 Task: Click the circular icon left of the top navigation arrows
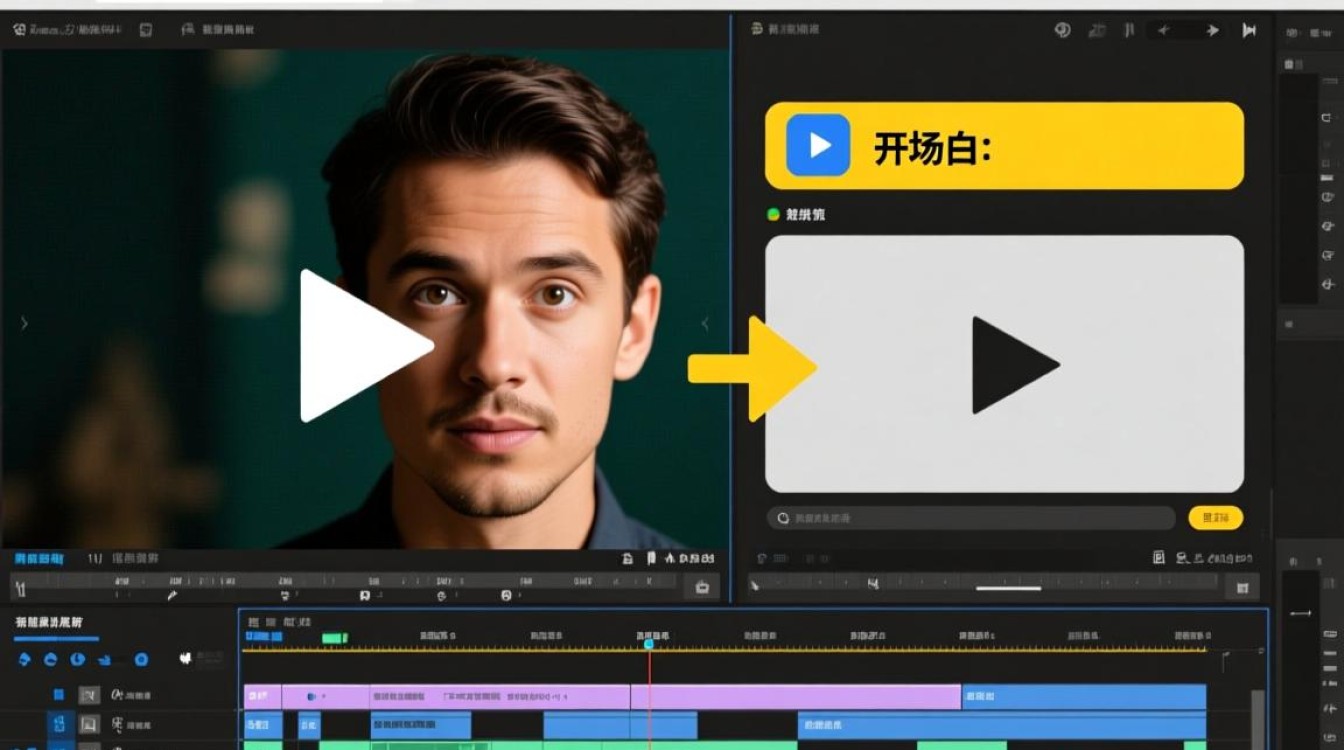[x=1062, y=30]
